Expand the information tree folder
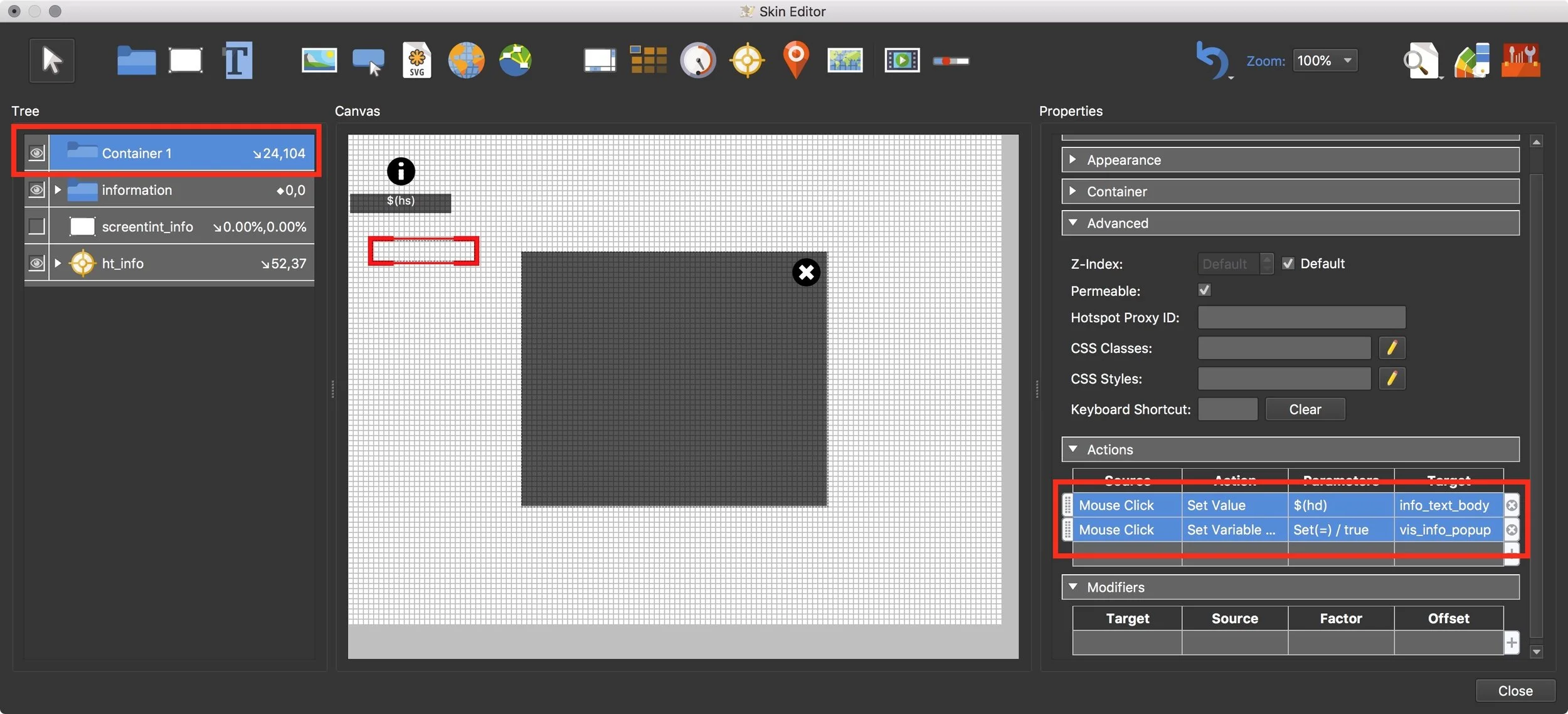 click(58, 189)
